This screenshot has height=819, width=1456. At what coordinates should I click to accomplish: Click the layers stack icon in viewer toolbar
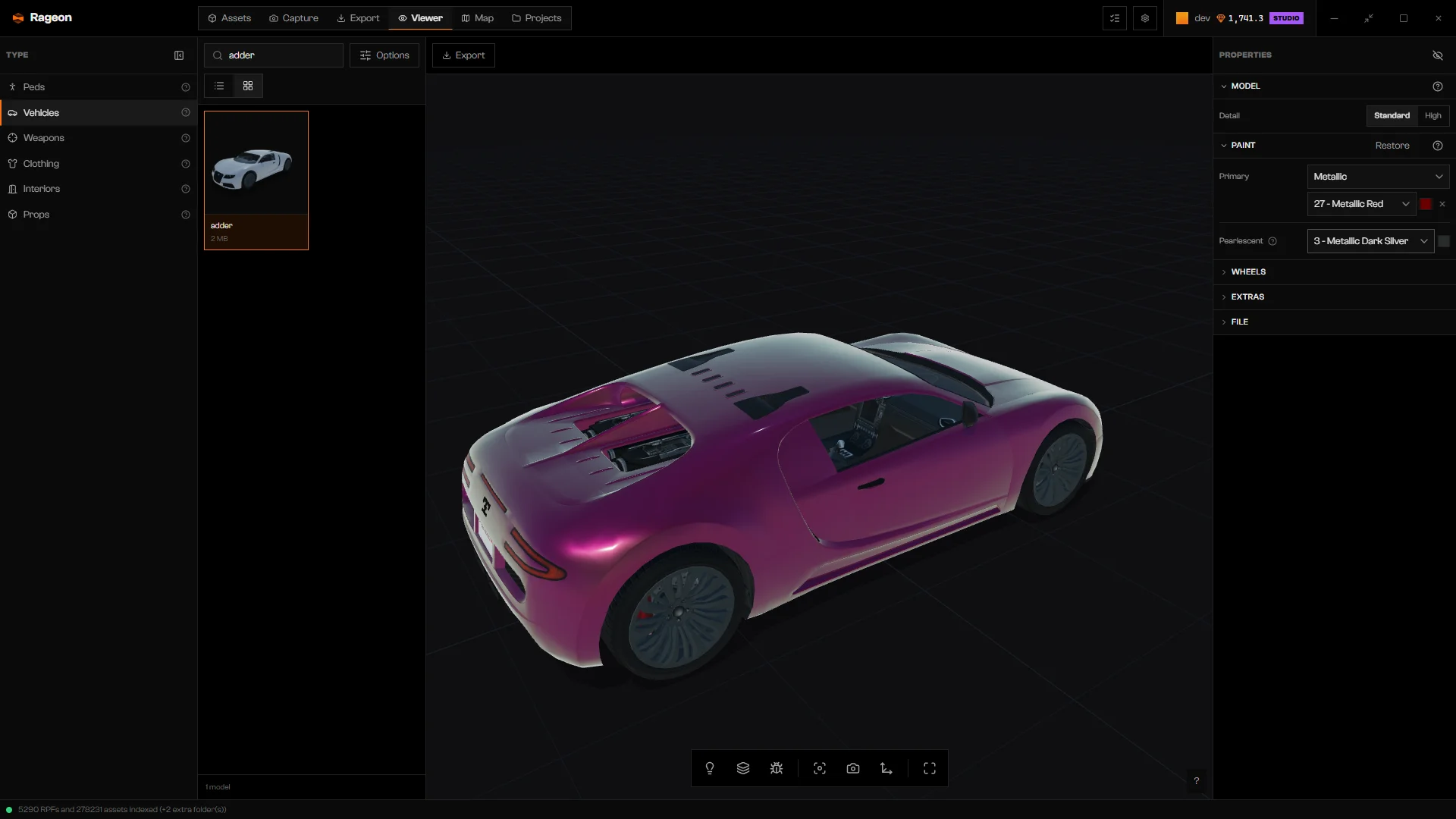pos(743,768)
